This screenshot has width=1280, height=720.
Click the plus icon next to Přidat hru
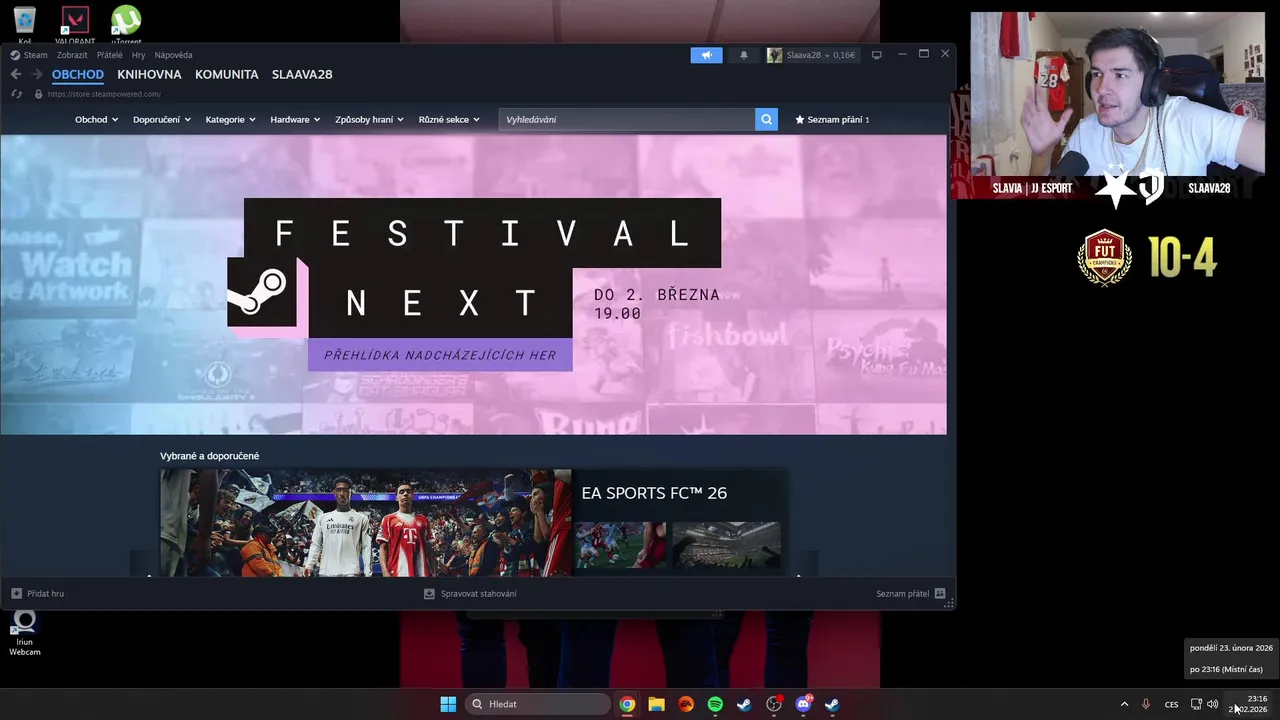[x=16, y=593]
